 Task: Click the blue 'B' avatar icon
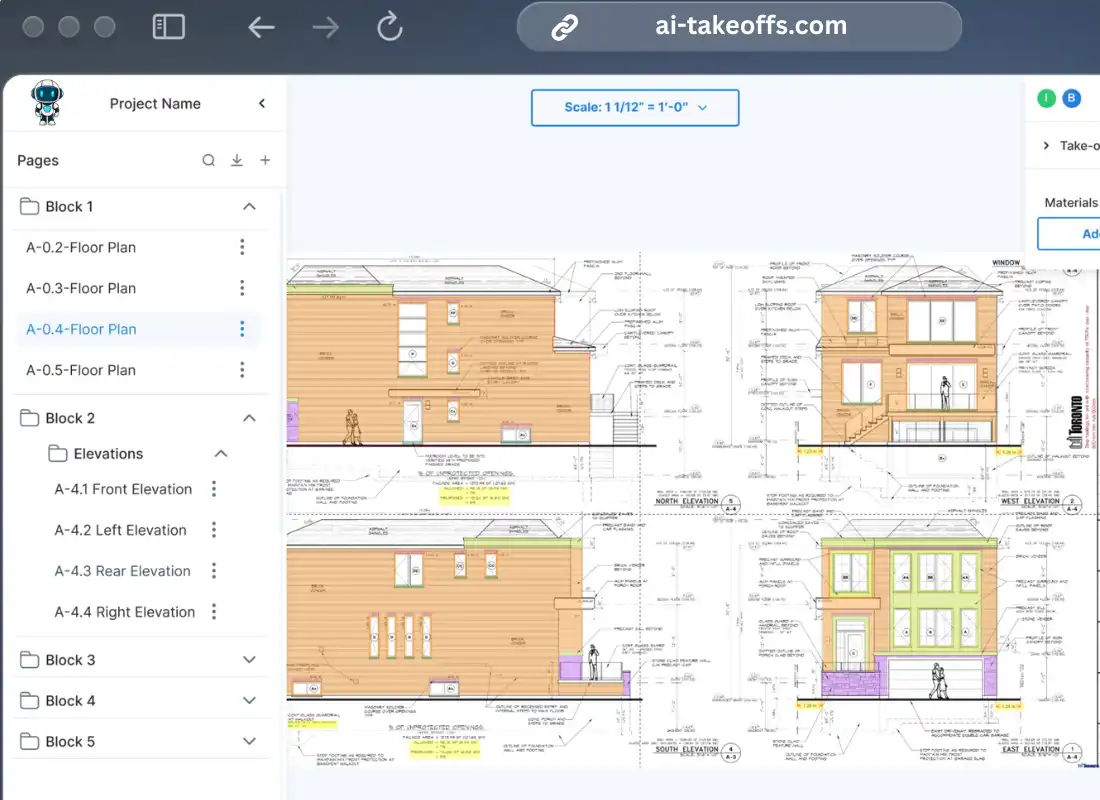1071,98
